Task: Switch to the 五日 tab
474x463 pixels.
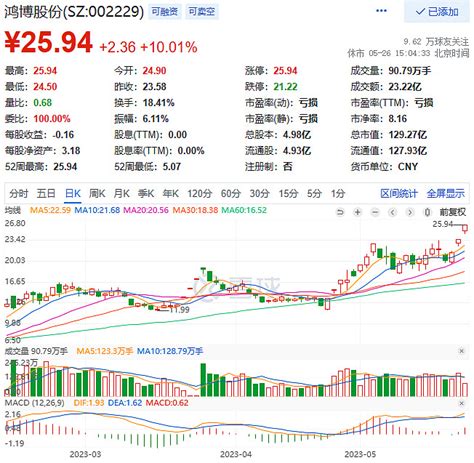Action: [x=46, y=193]
